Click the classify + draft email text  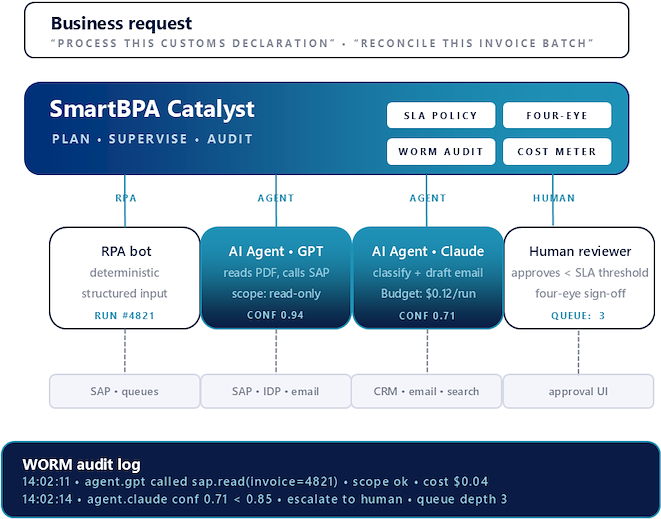428,273
